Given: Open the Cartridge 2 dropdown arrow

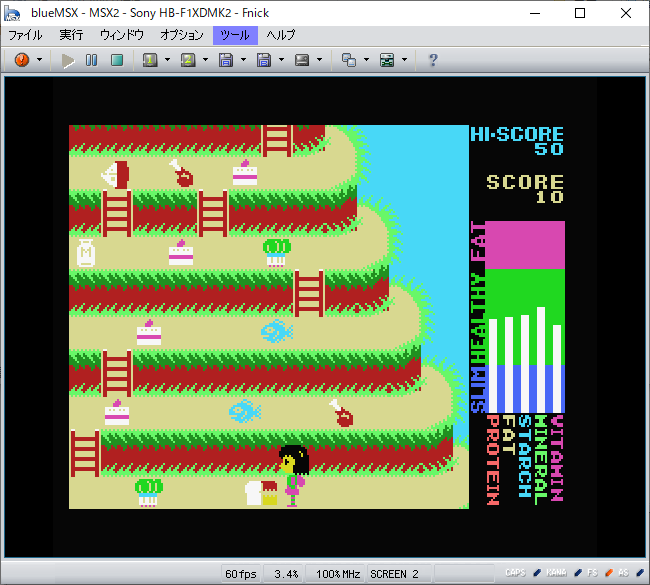Looking at the screenshot, I should 205,60.
